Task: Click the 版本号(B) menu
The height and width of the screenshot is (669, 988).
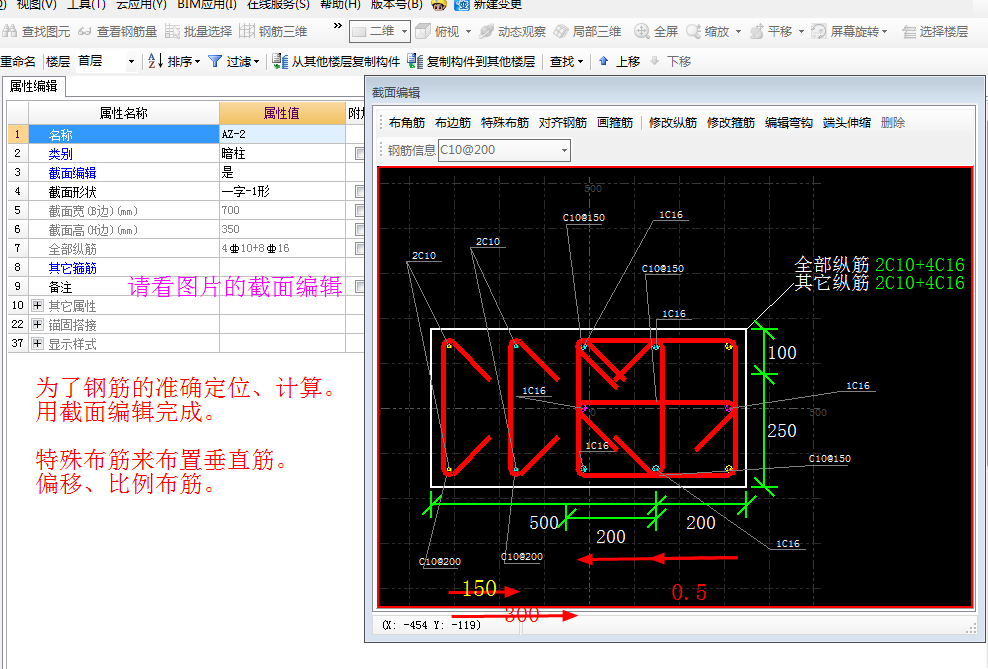Action: (x=396, y=4)
